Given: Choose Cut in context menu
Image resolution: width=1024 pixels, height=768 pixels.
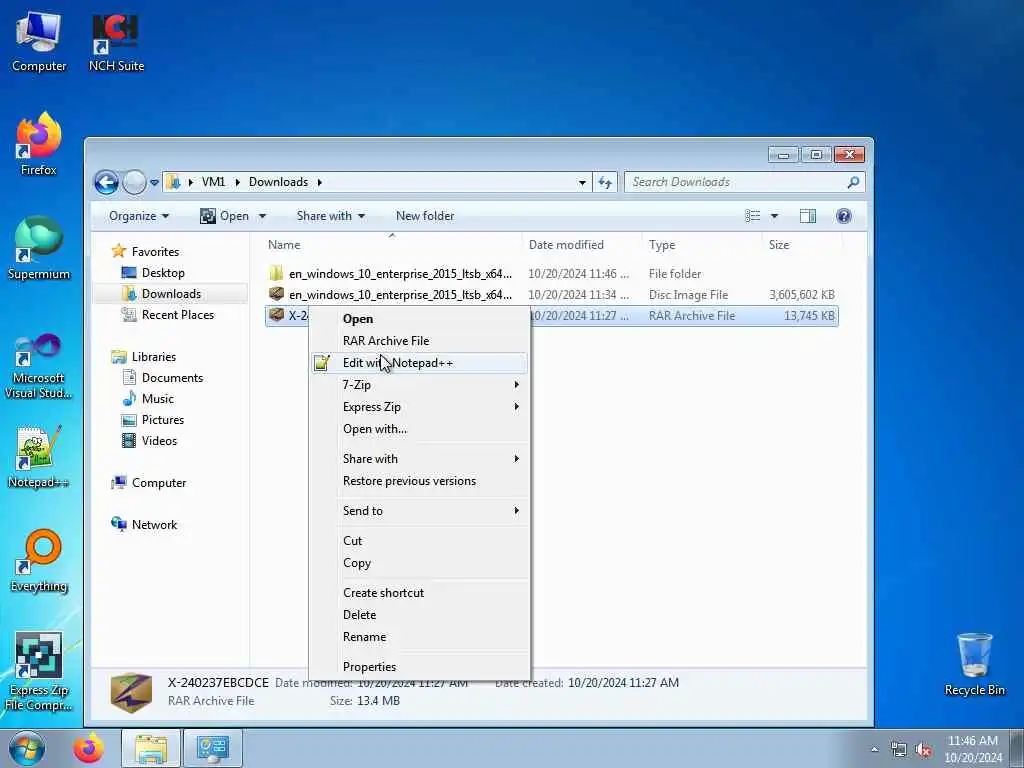Looking at the screenshot, I should coord(419,541).
